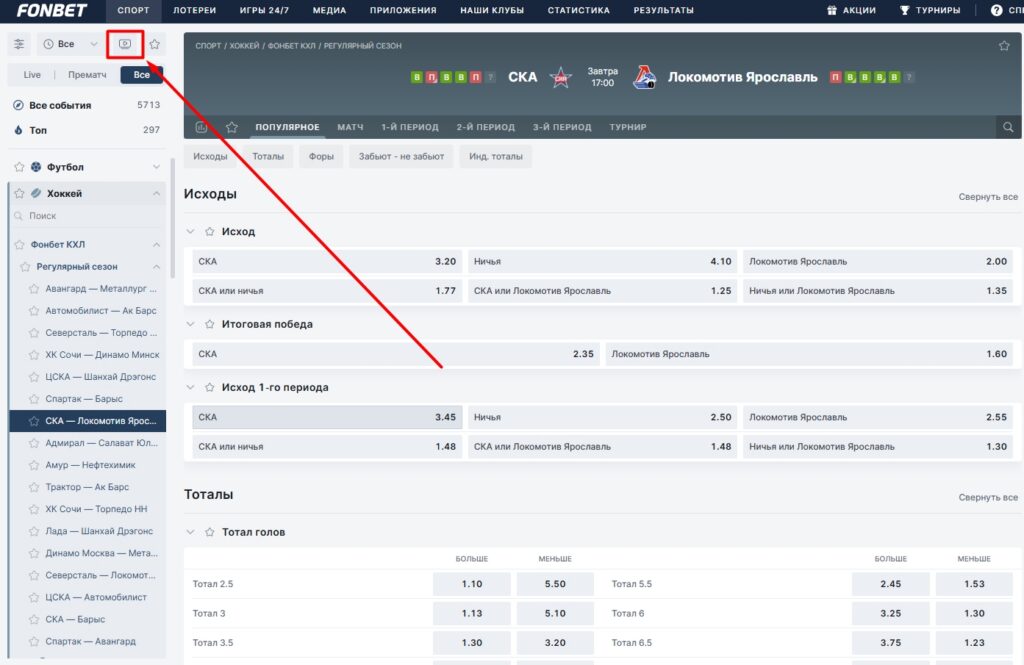Image resolution: width=1024 pixels, height=665 pixels.
Task: Open Акции with the gift icon
Action: pos(851,10)
